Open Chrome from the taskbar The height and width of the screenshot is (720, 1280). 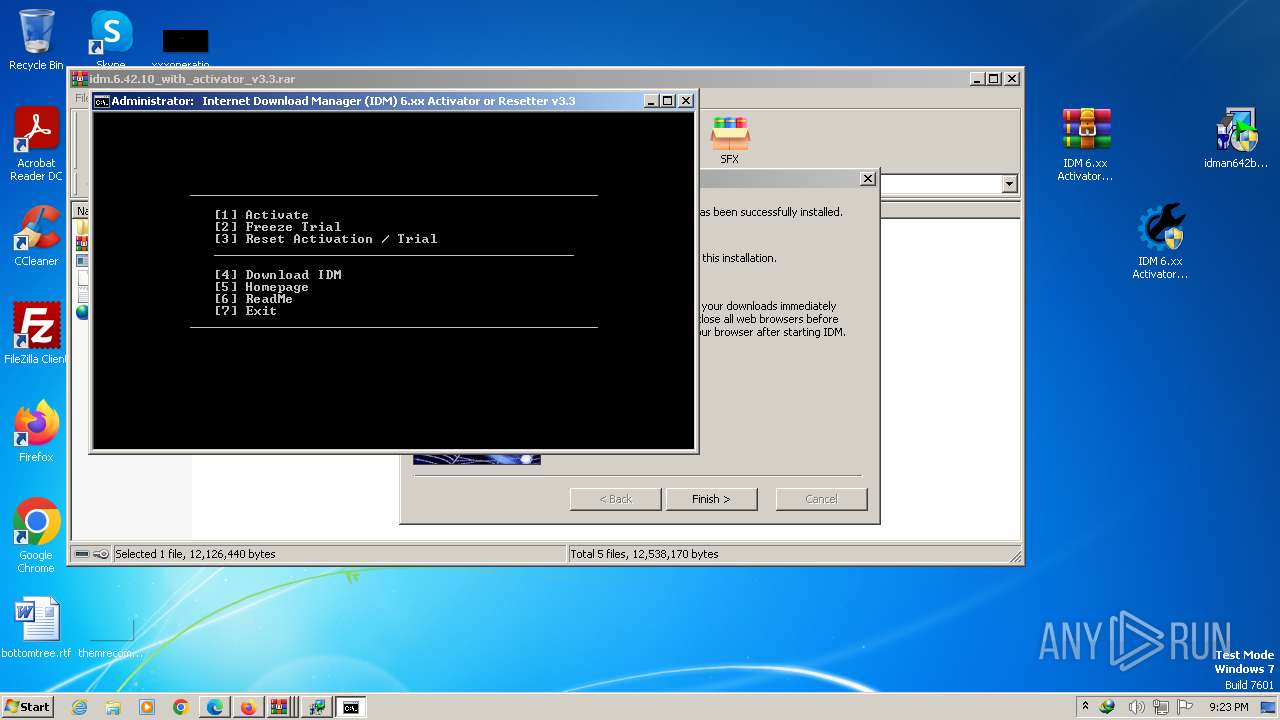(x=181, y=707)
